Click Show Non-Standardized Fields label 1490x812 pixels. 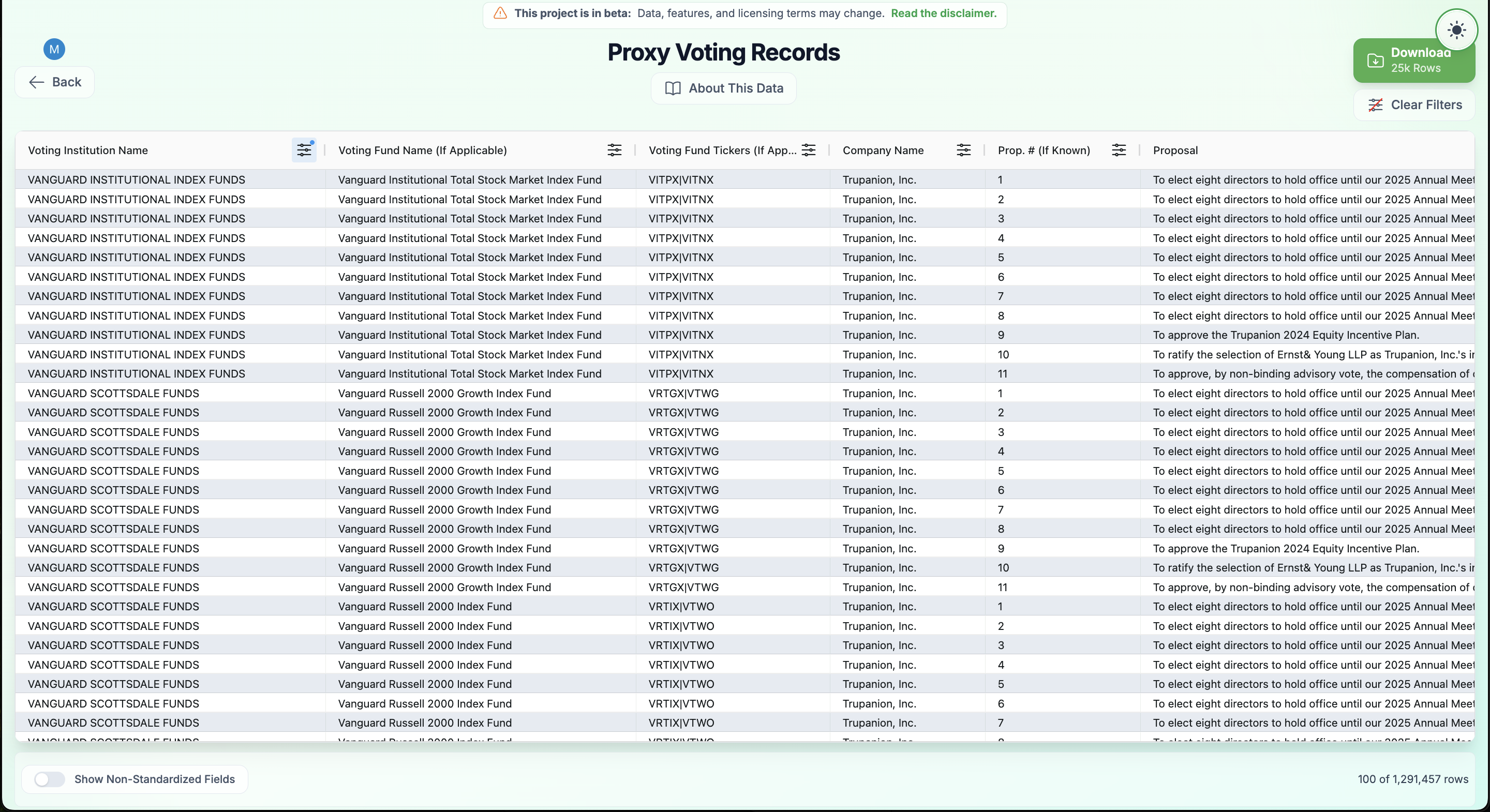[x=155, y=779]
